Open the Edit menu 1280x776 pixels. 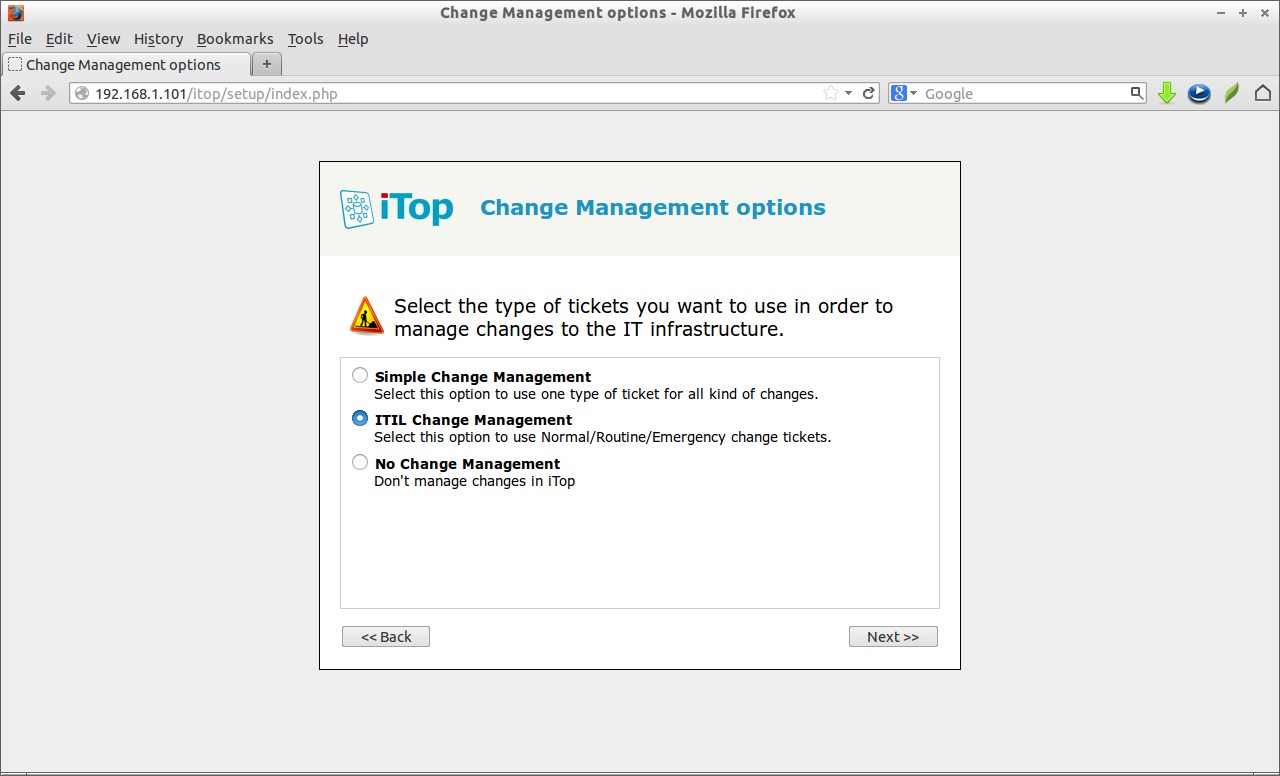click(59, 39)
